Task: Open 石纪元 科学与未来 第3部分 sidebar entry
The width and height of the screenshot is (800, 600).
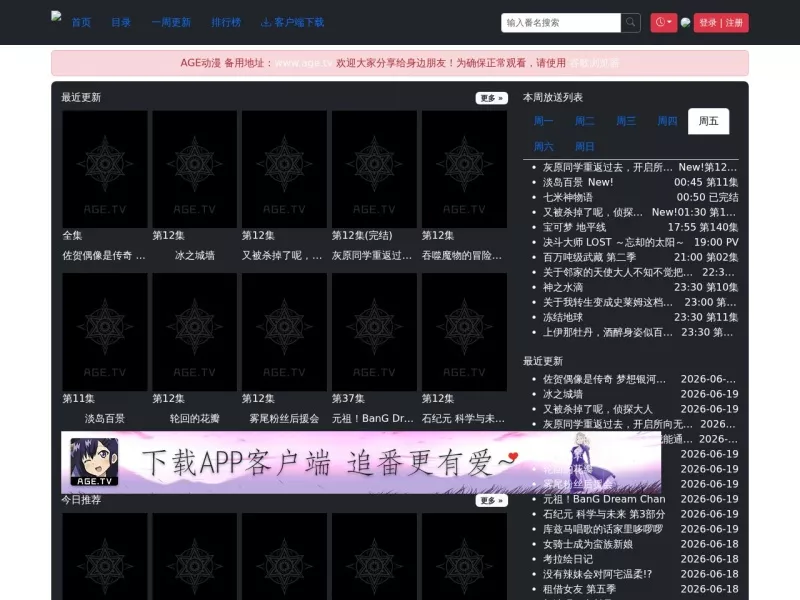Action: tap(604, 514)
